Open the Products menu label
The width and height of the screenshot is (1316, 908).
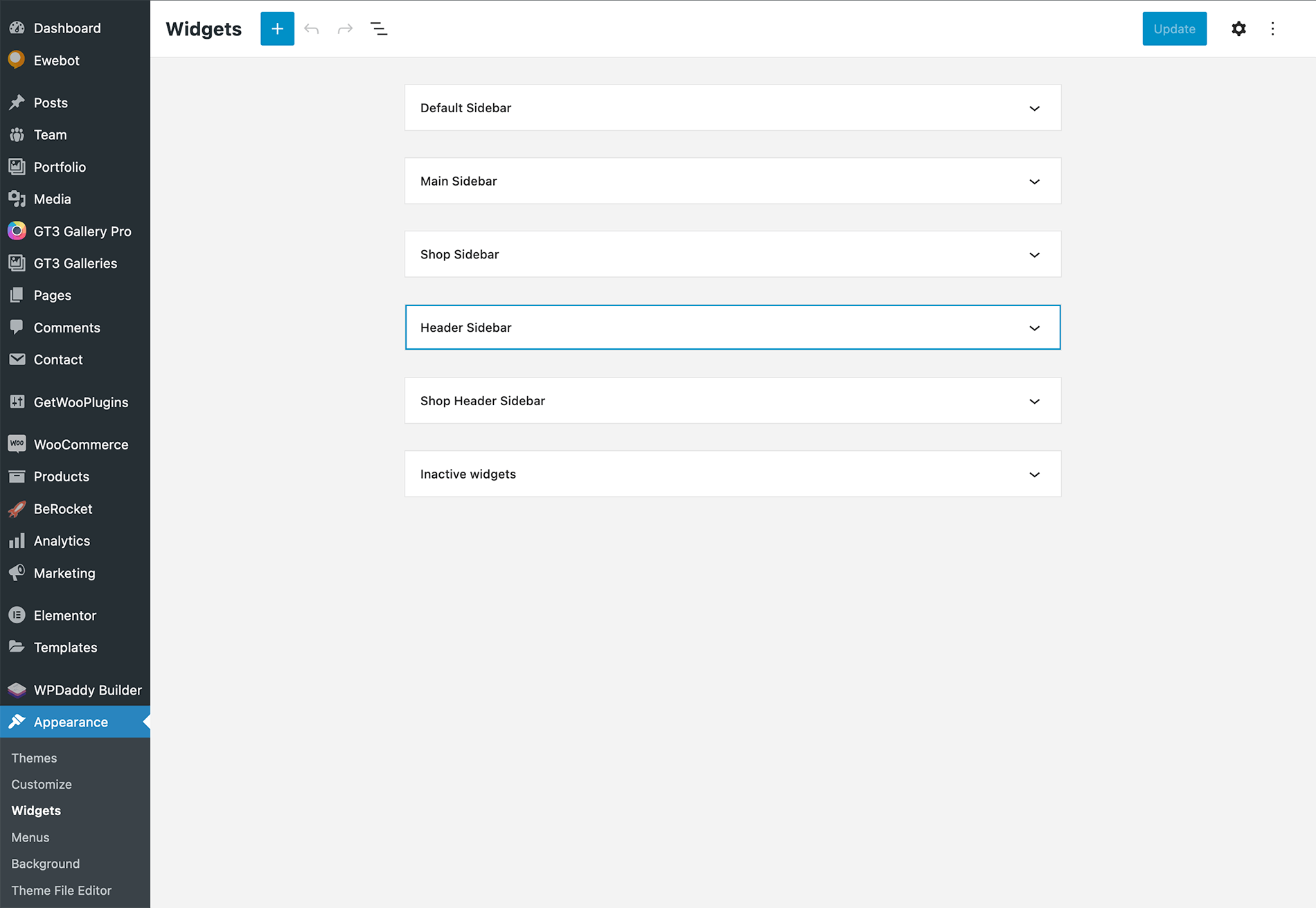62,477
